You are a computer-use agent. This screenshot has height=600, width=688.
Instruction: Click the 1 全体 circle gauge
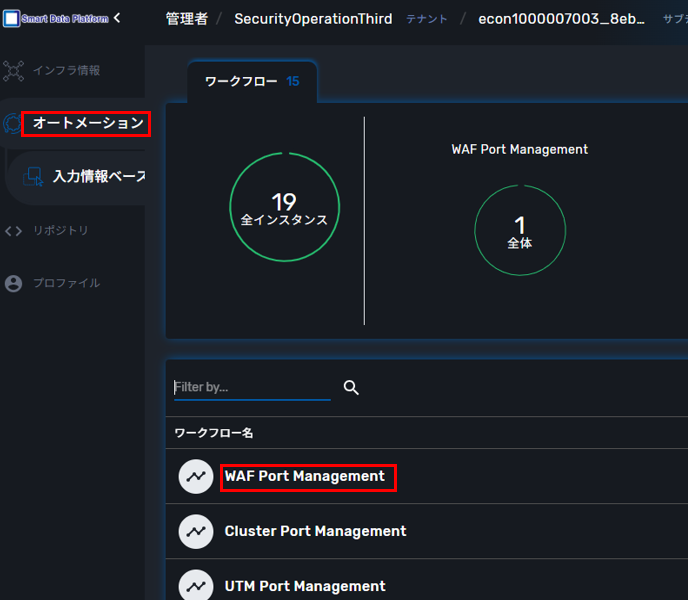520,230
